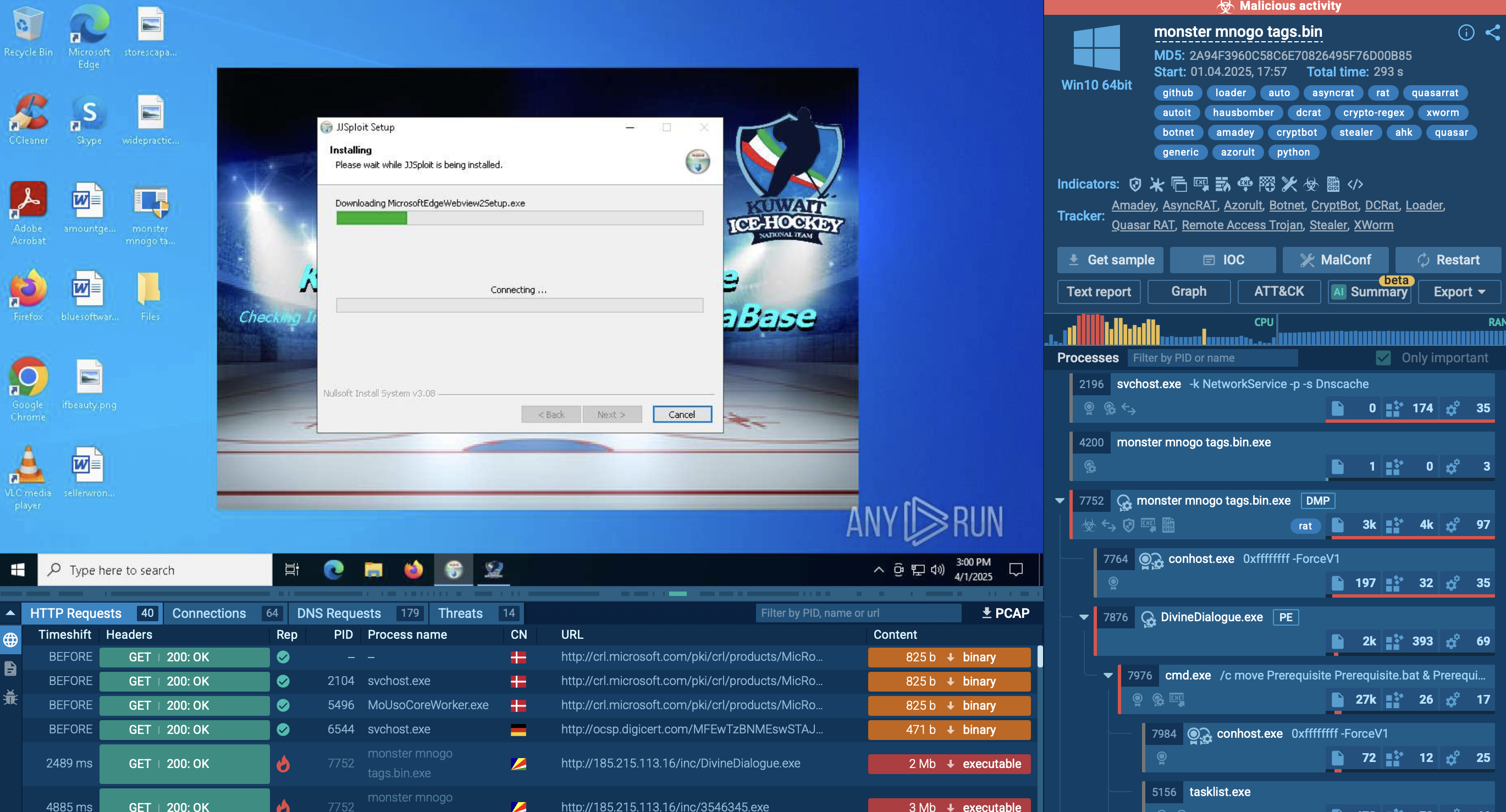The width and height of the screenshot is (1506, 812).
Task: Switch to DNS Requests tab
Action: [x=358, y=613]
